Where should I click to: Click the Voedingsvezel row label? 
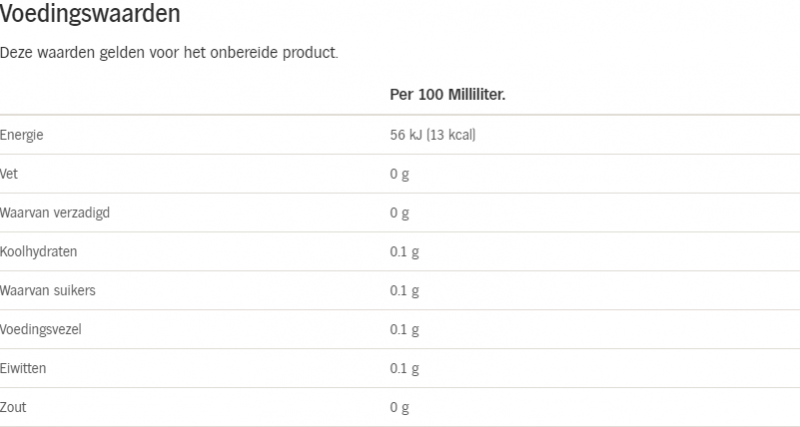40,330
